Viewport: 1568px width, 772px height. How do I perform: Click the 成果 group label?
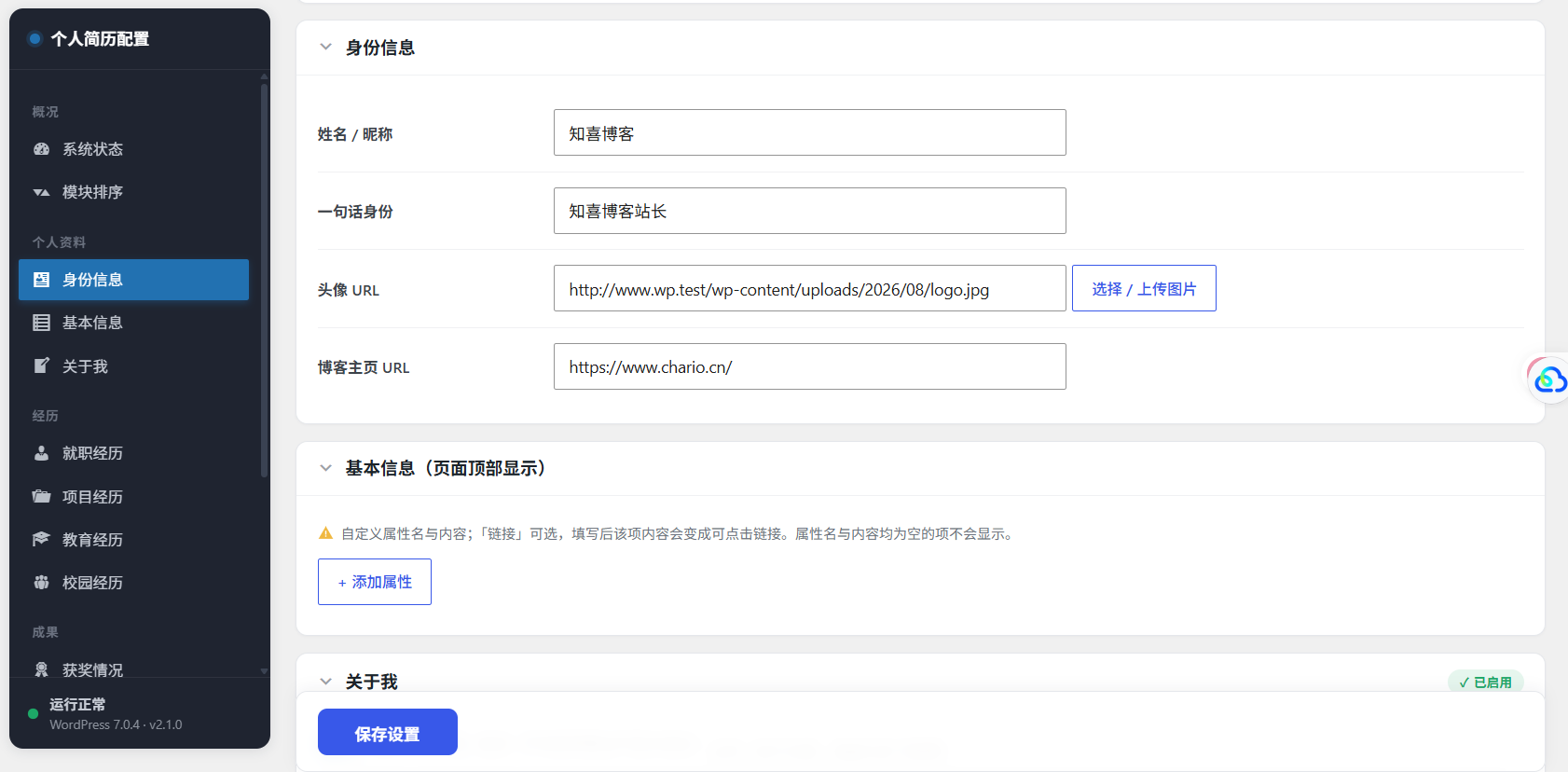point(45,632)
